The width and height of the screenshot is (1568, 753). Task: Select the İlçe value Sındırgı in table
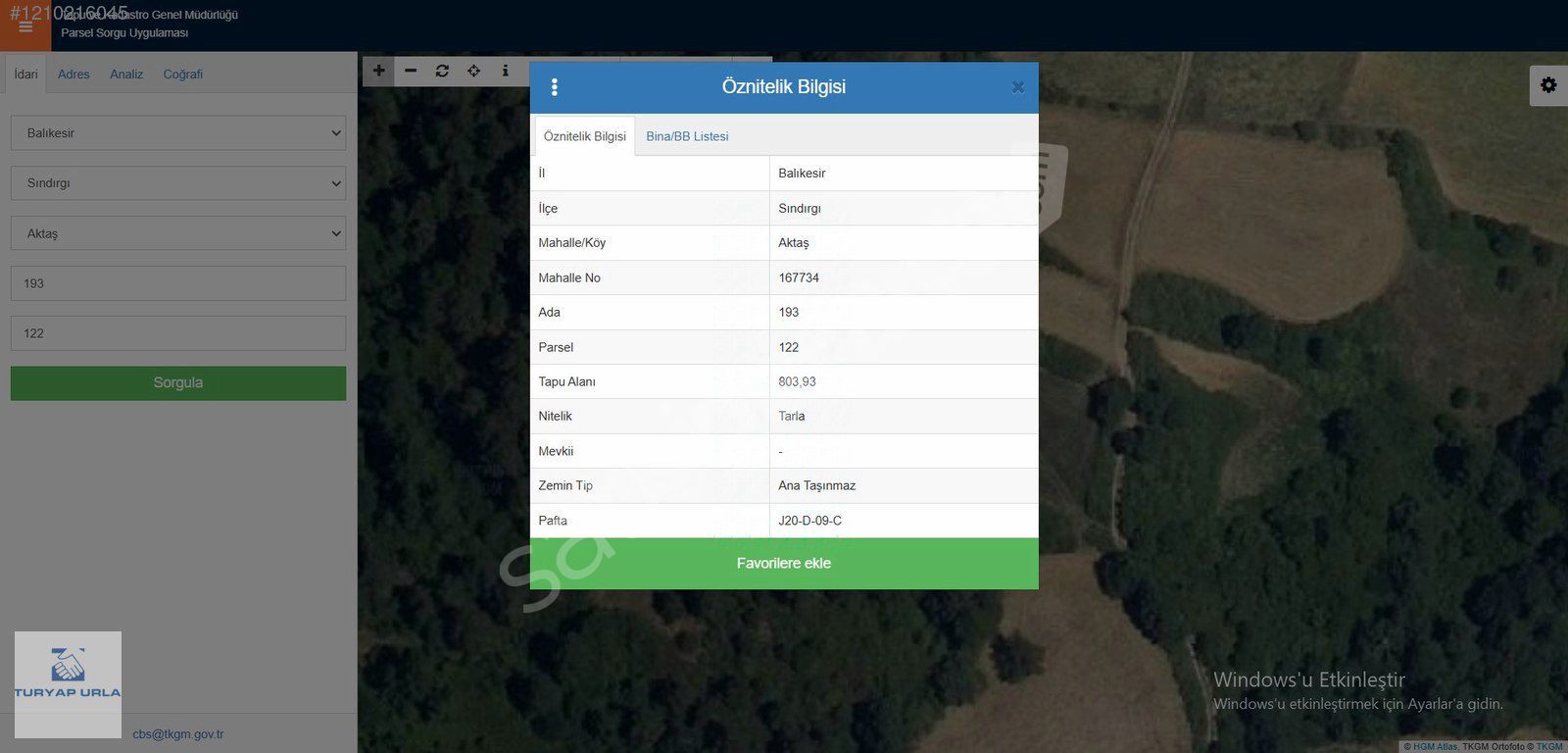[800, 208]
